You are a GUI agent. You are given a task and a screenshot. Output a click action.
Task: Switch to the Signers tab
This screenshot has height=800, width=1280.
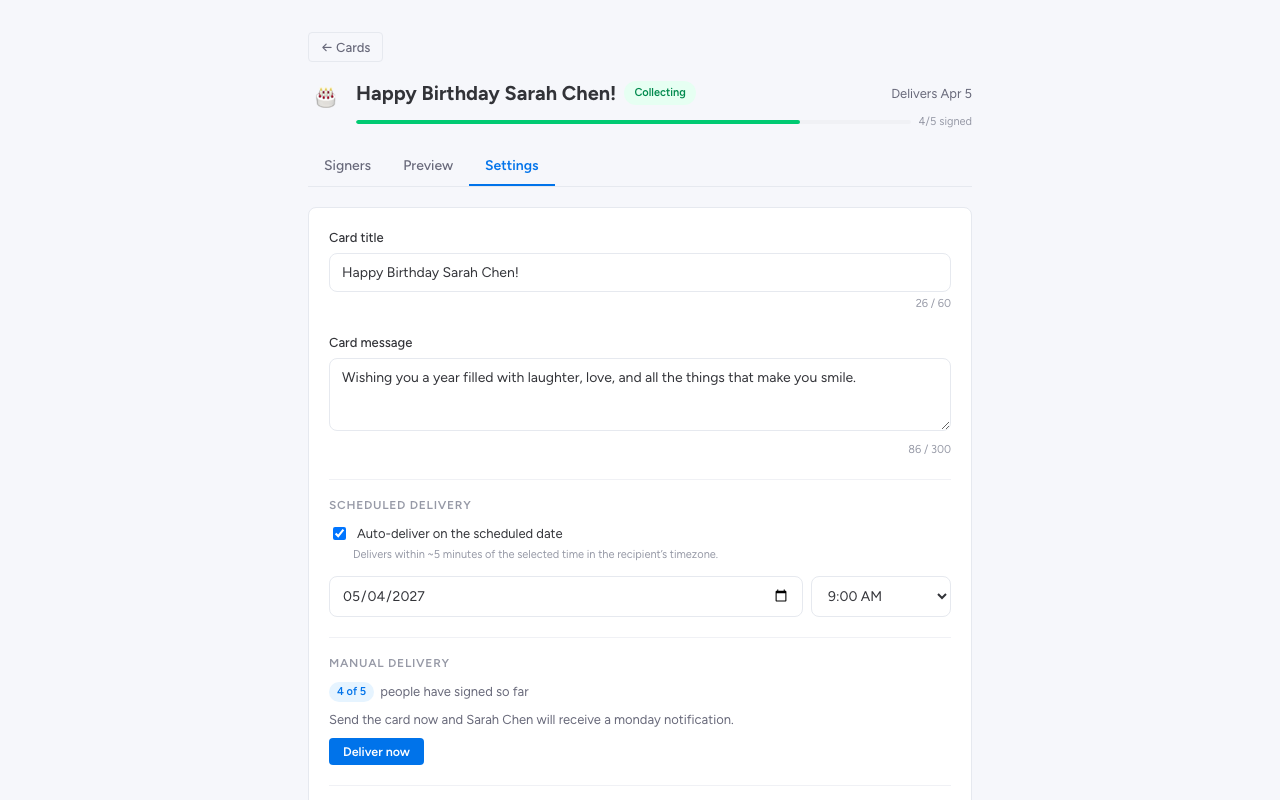click(x=347, y=165)
